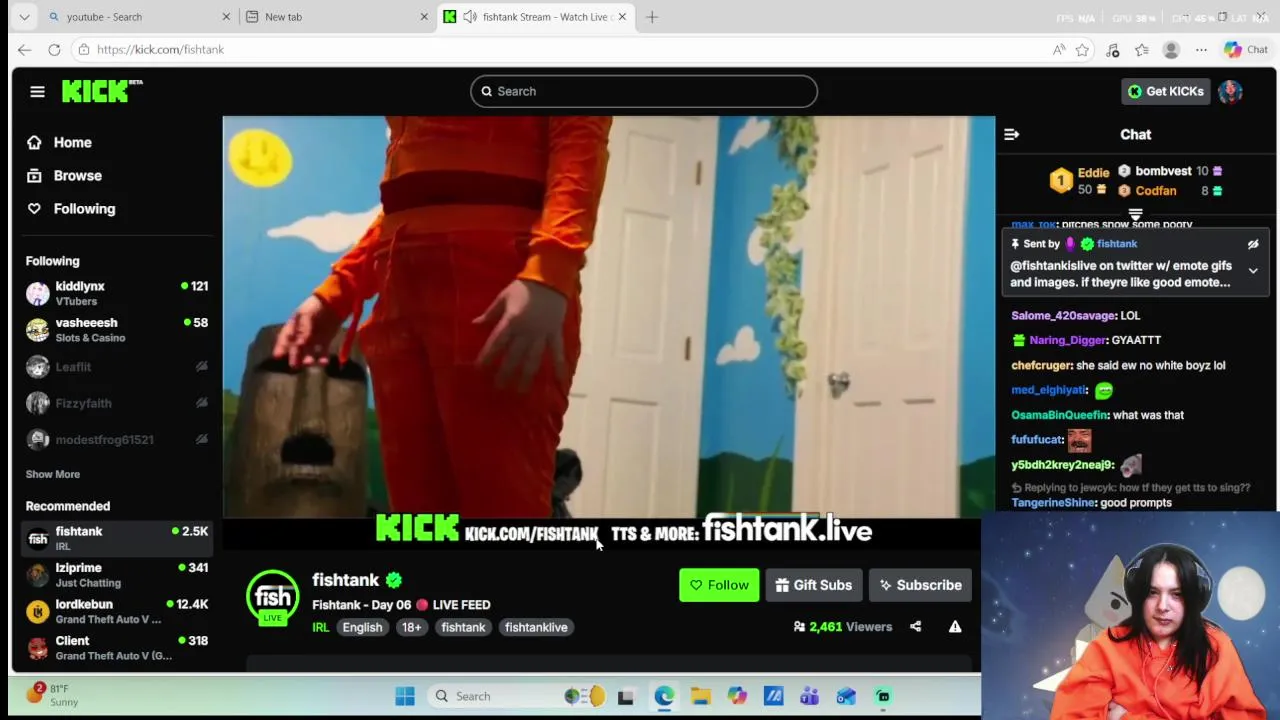Click the fishtank verified badge
The width and height of the screenshot is (1280, 720).
pyautogui.click(x=394, y=580)
